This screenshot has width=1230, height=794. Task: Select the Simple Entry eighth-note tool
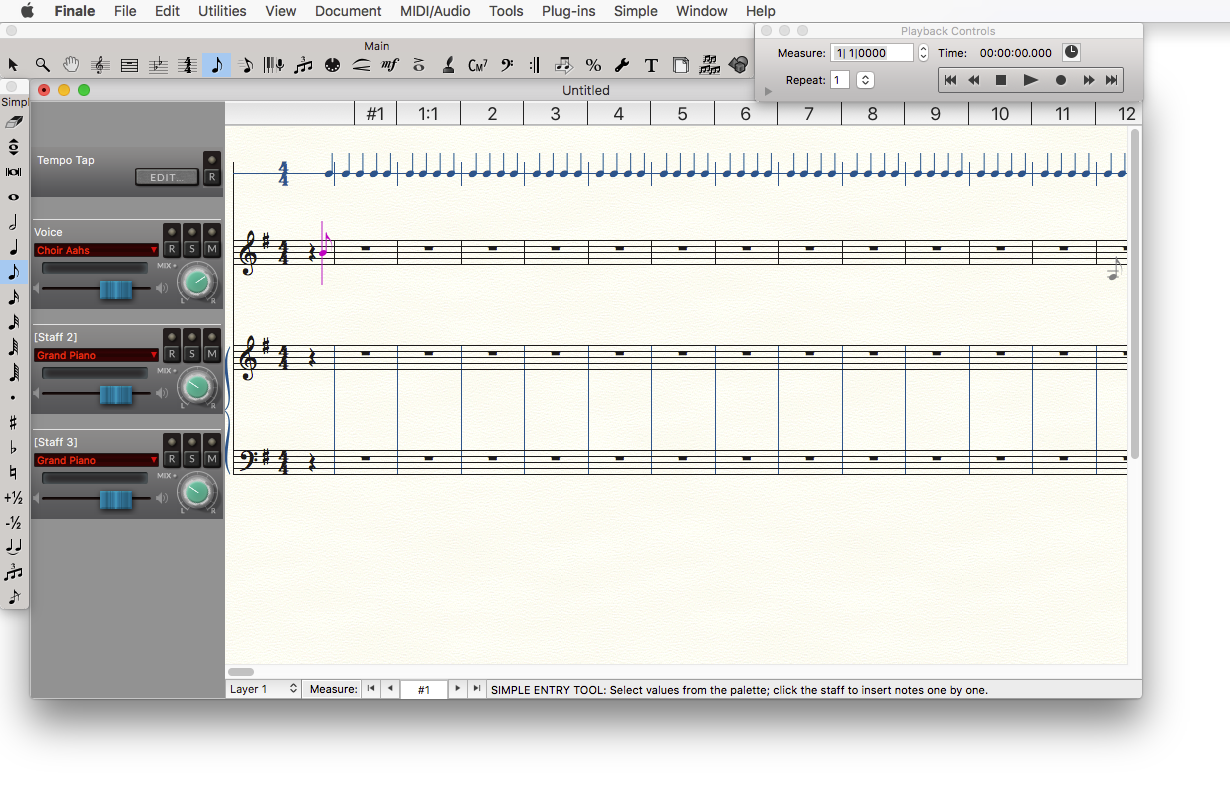tap(216, 65)
